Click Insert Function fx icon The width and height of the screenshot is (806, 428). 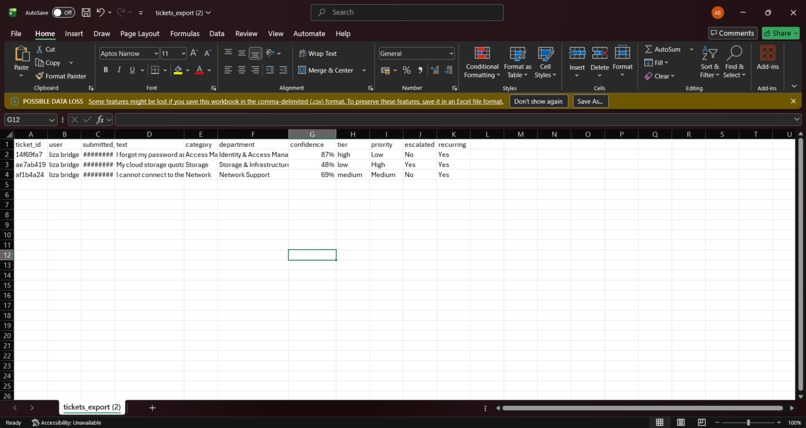(x=100, y=120)
